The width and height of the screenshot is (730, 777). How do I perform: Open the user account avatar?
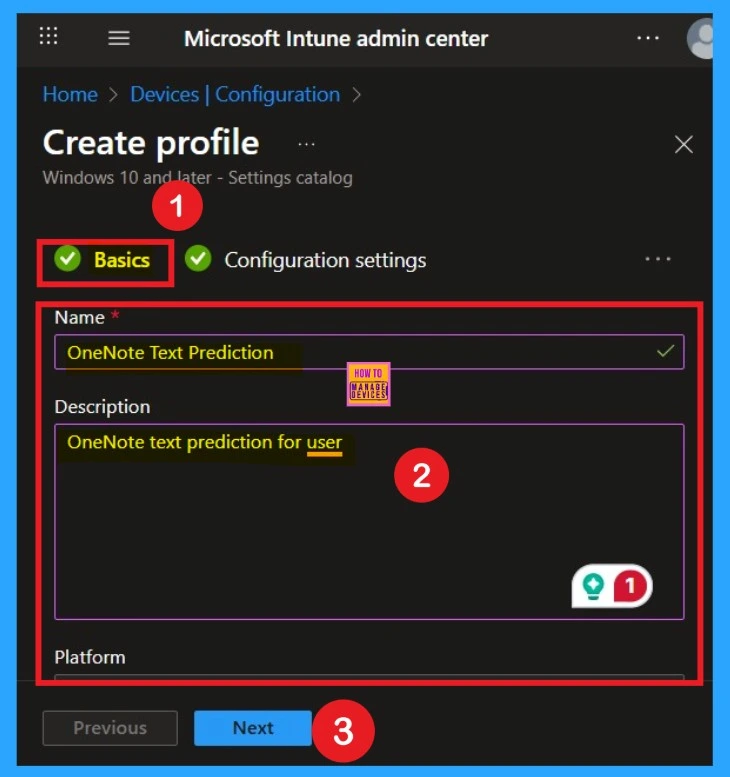700,39
